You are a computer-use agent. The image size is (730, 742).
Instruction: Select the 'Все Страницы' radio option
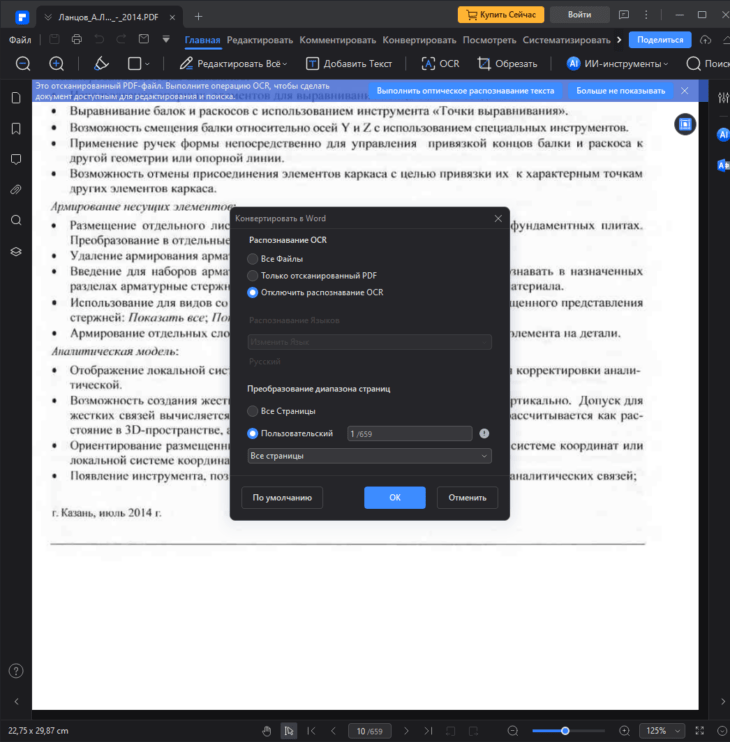pyautogui.click(x=252, y=411)
